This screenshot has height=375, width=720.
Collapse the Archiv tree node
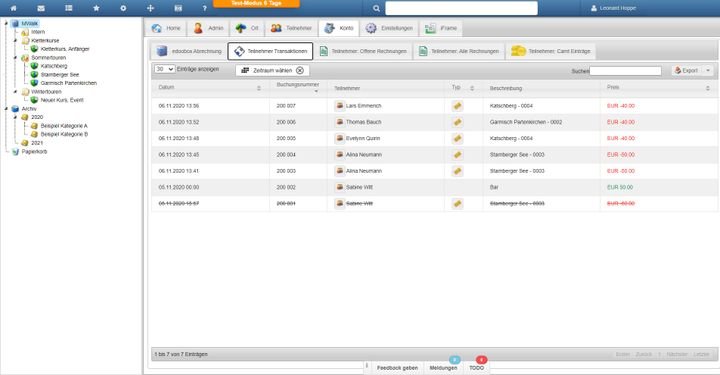(x=6, y=109)
